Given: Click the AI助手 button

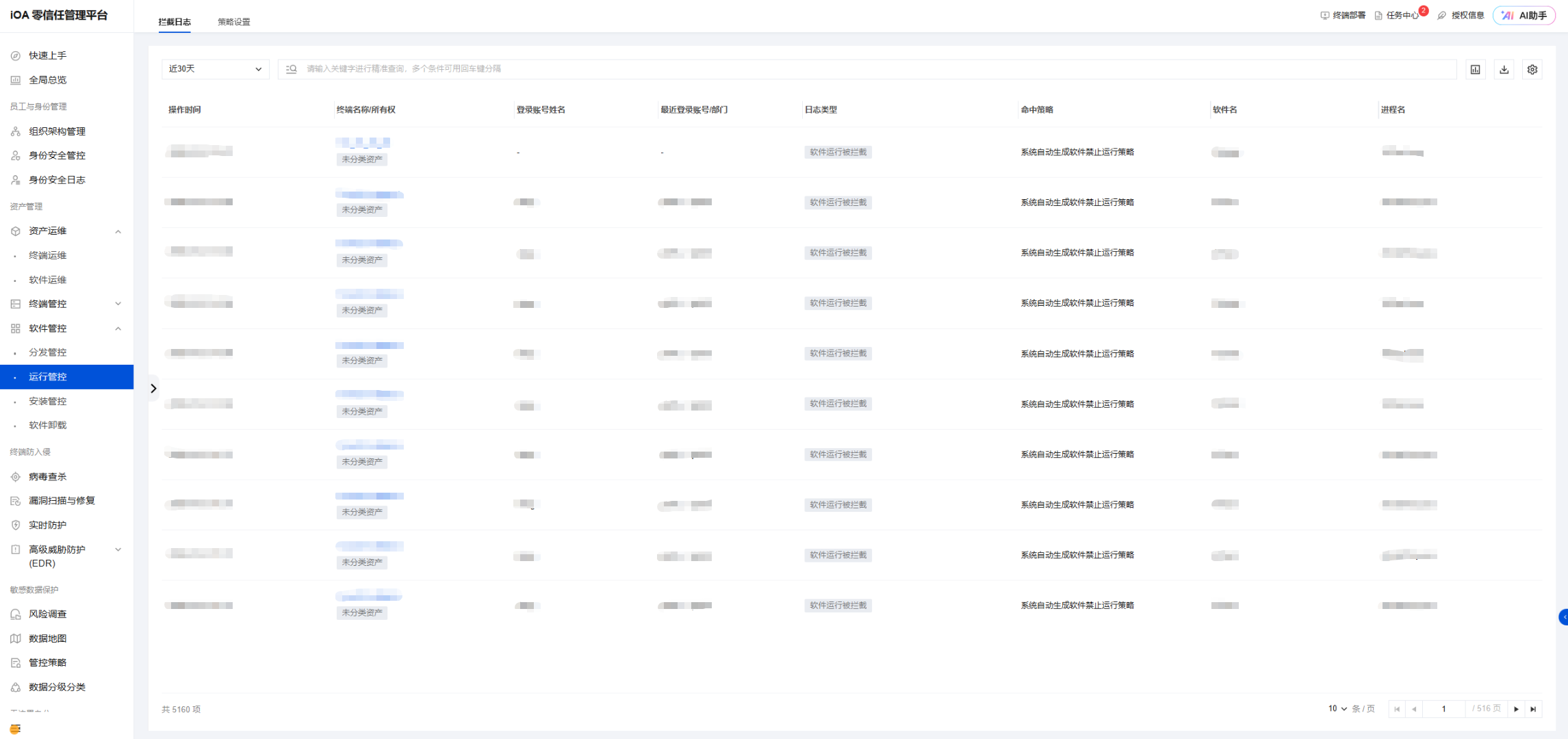Looking at the screenshot, I should 1524,15.
